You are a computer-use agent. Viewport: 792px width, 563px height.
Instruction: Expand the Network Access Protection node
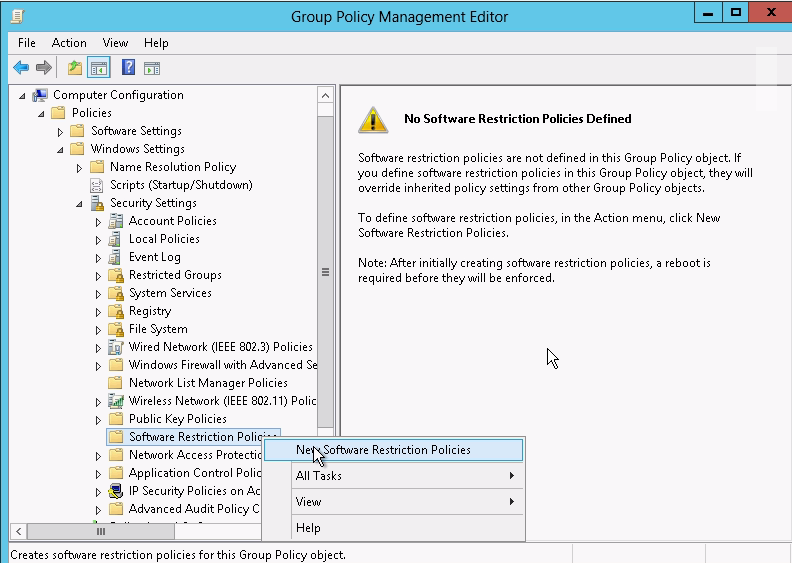[98, 455]
